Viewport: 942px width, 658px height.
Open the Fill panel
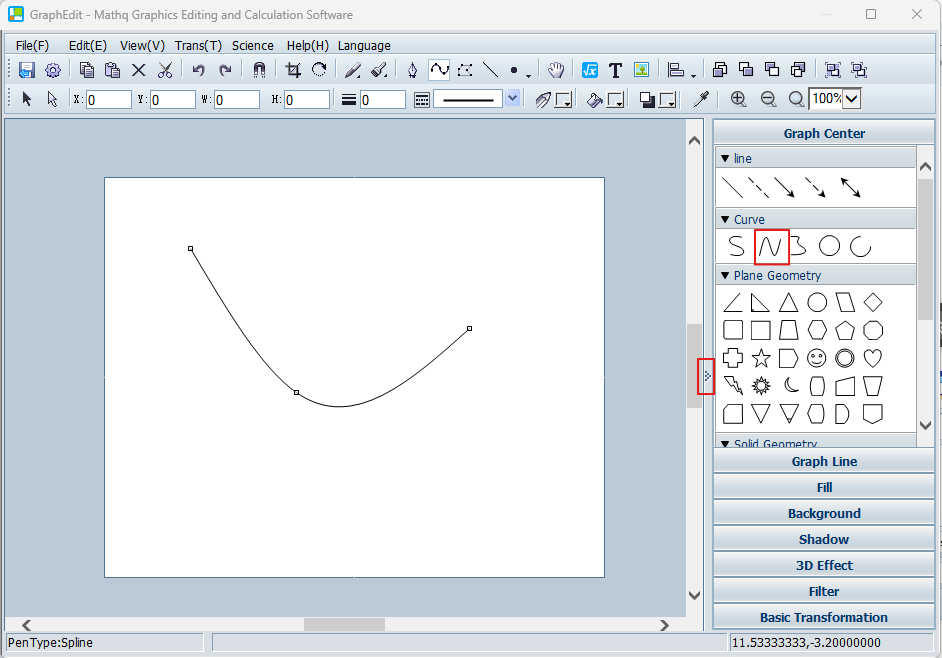coord(824,487)
